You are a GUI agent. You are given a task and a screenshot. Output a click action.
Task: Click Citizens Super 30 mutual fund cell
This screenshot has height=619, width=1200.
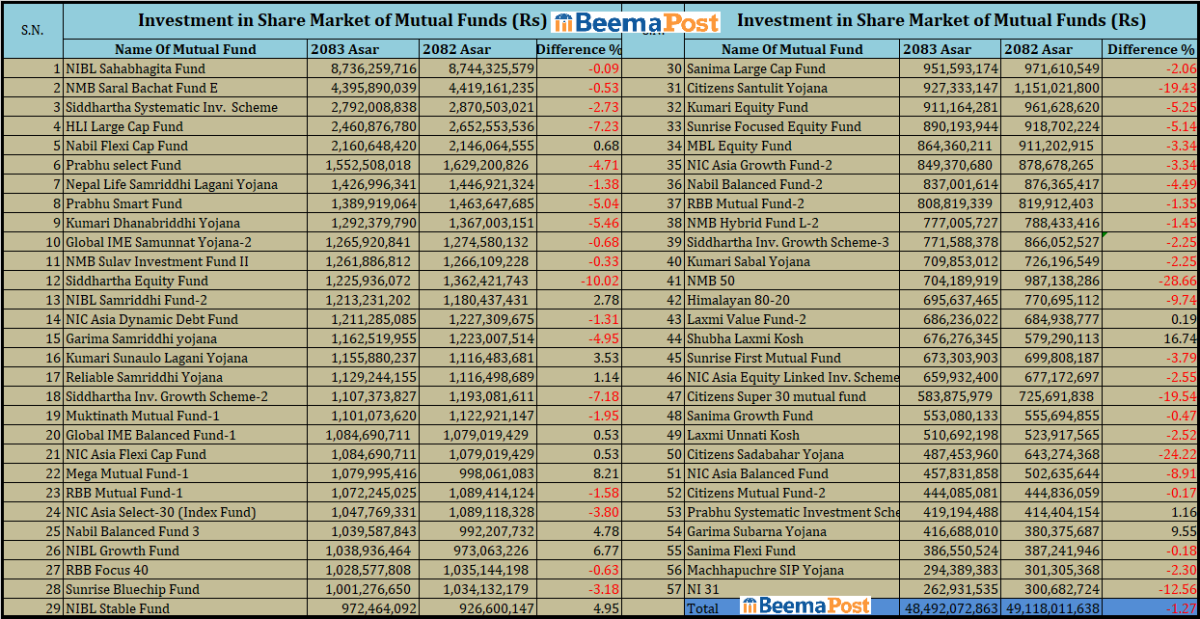[791, 396]
